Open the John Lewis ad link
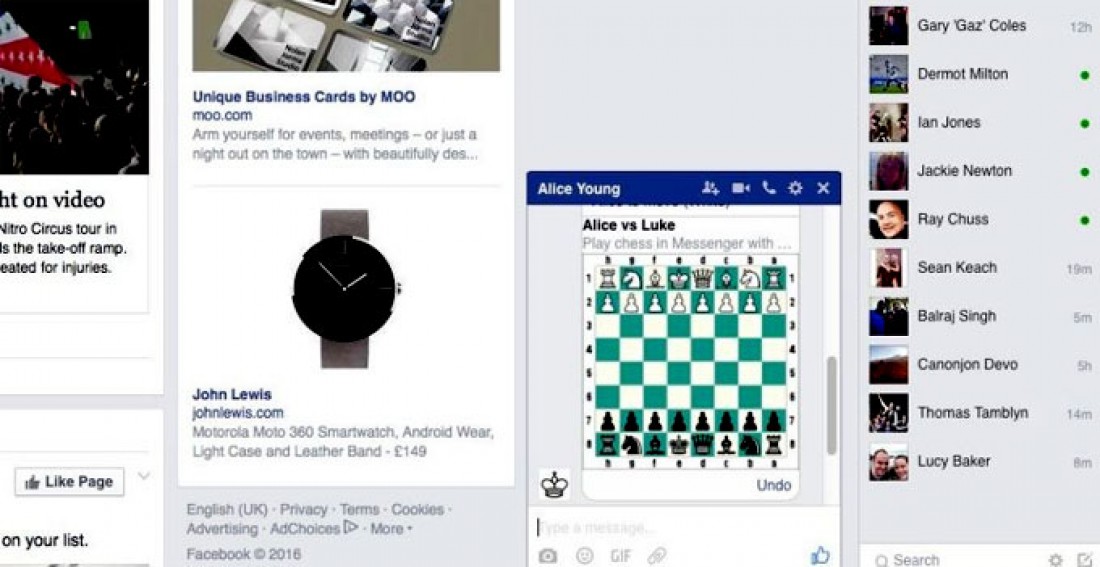 [232, 394]
